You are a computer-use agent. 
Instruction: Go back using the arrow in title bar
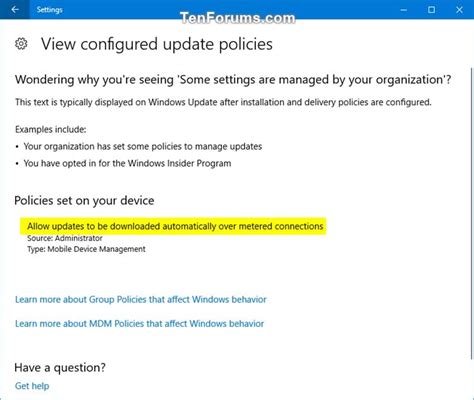(15, 10)
